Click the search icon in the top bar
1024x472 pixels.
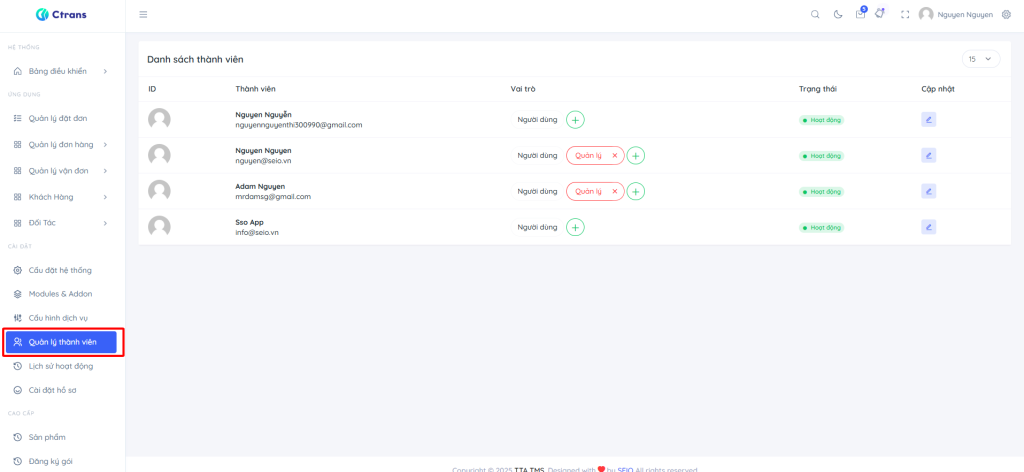pos(815,15)
